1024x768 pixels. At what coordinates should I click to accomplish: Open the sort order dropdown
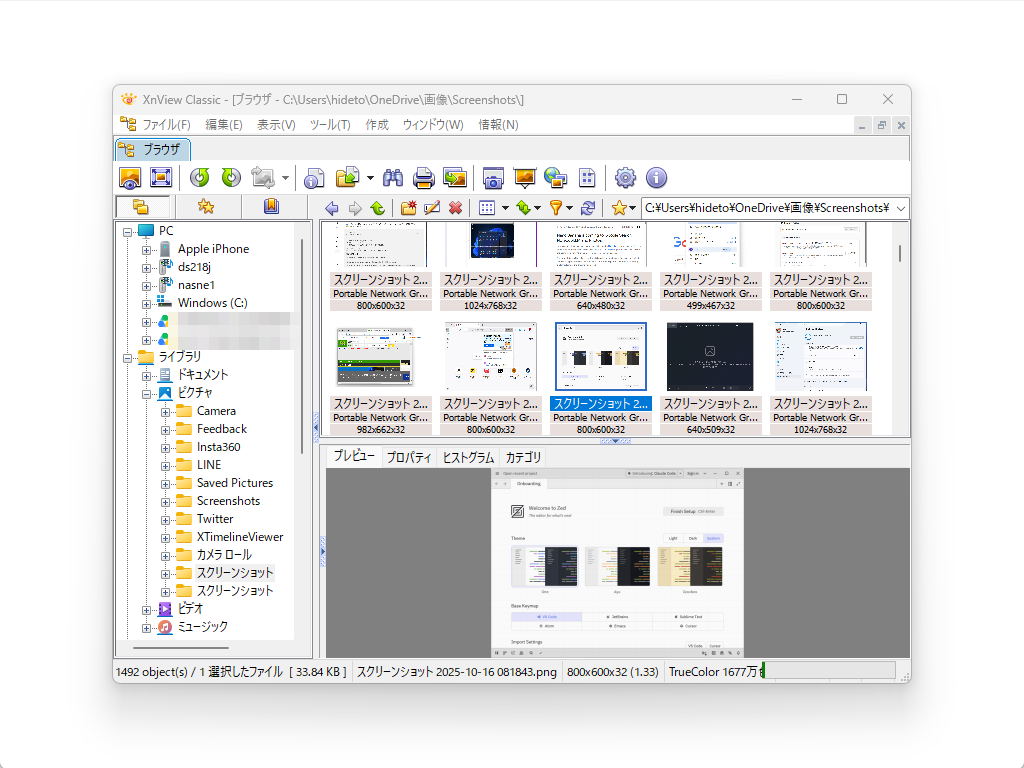pos(537,208)
